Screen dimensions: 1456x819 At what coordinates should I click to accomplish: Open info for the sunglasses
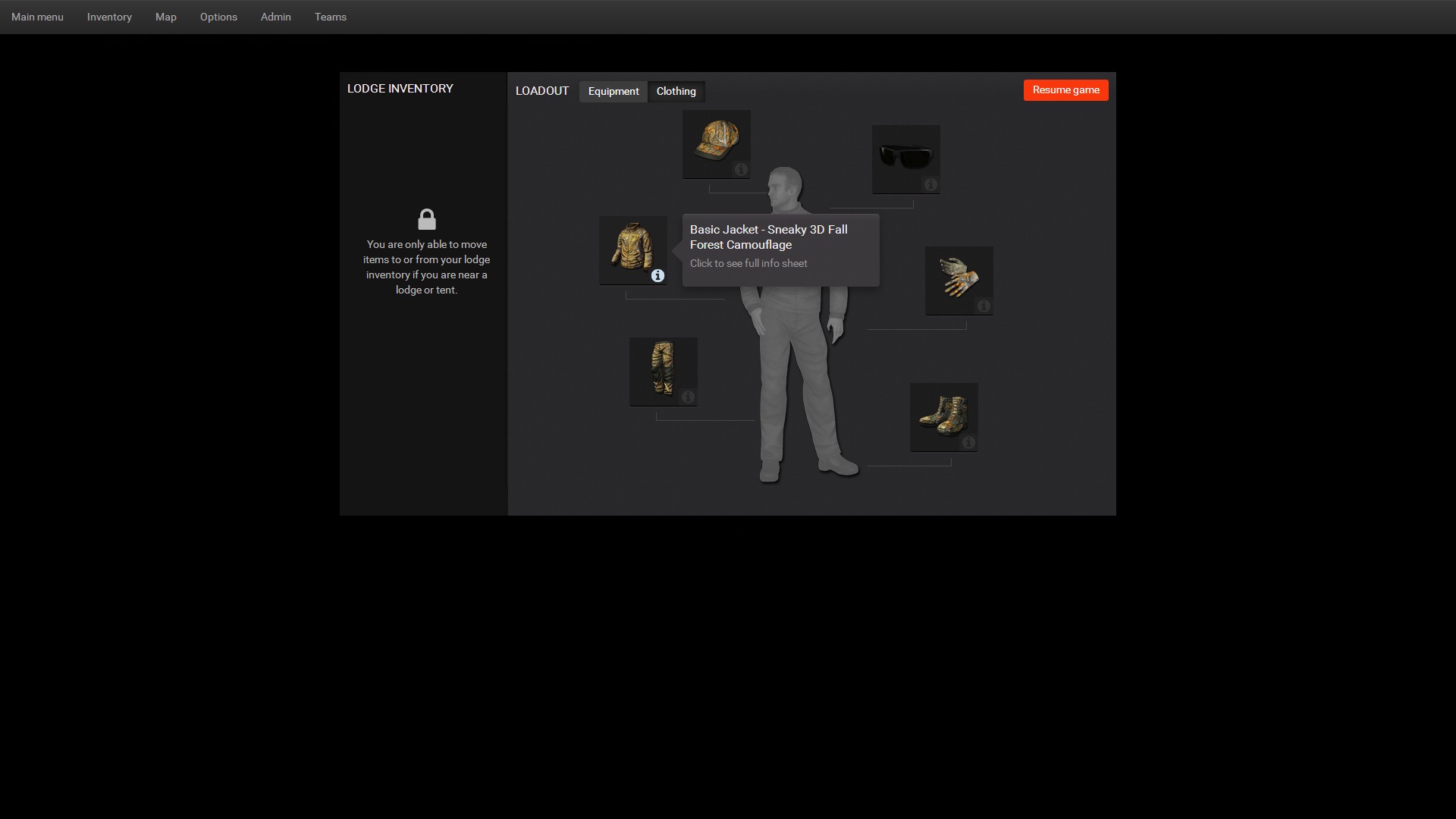click(x=930, y=185)
